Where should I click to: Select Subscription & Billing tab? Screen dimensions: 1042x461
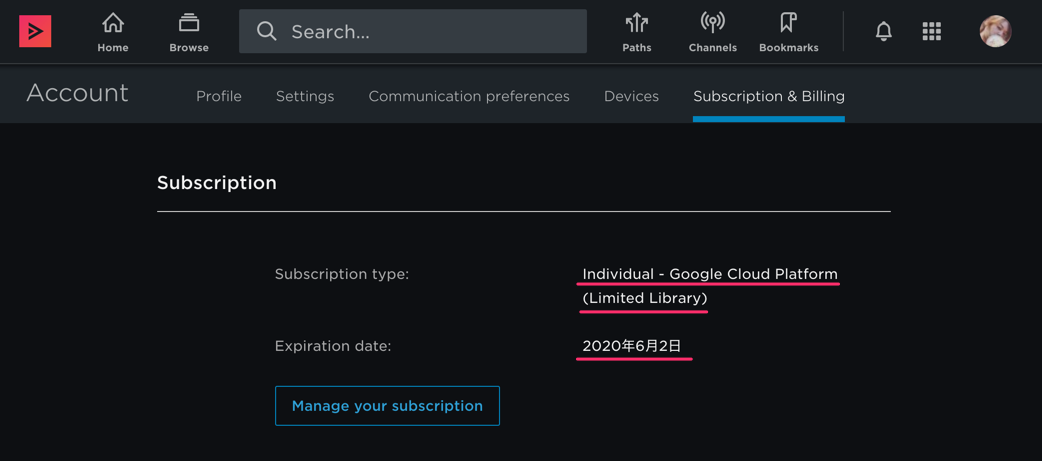point(769,96)
